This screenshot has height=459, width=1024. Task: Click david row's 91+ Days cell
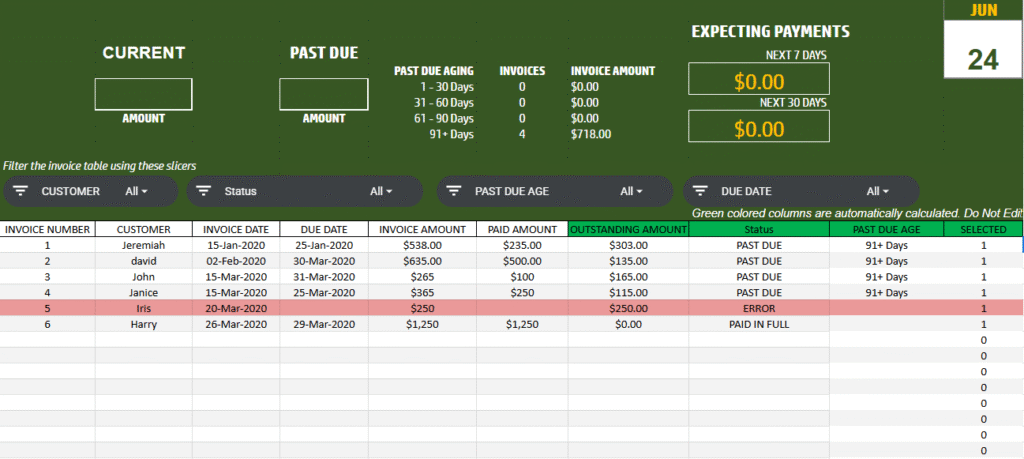pos(887,261)
